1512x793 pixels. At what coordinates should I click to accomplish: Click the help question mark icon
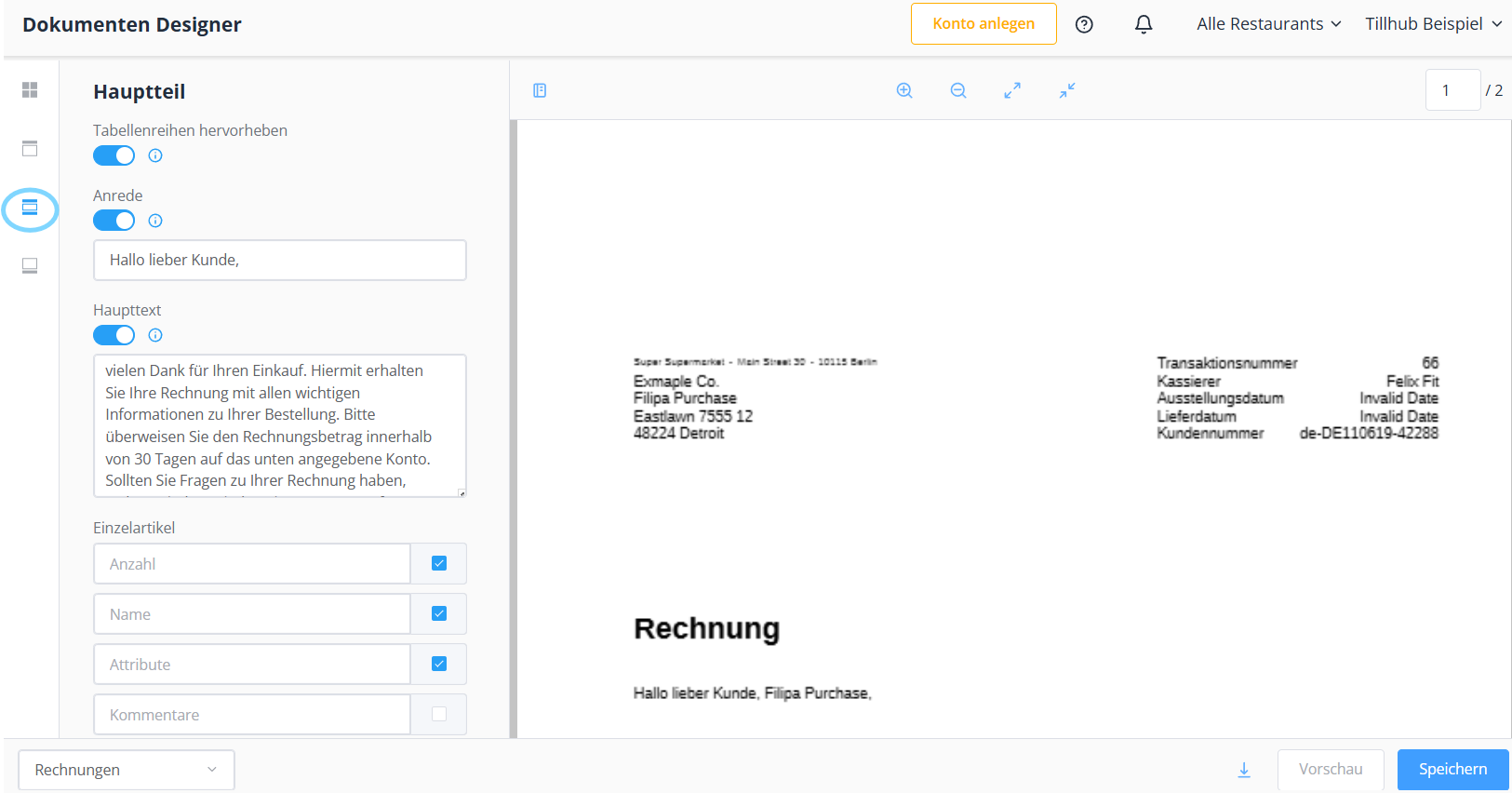point(1084,24)
